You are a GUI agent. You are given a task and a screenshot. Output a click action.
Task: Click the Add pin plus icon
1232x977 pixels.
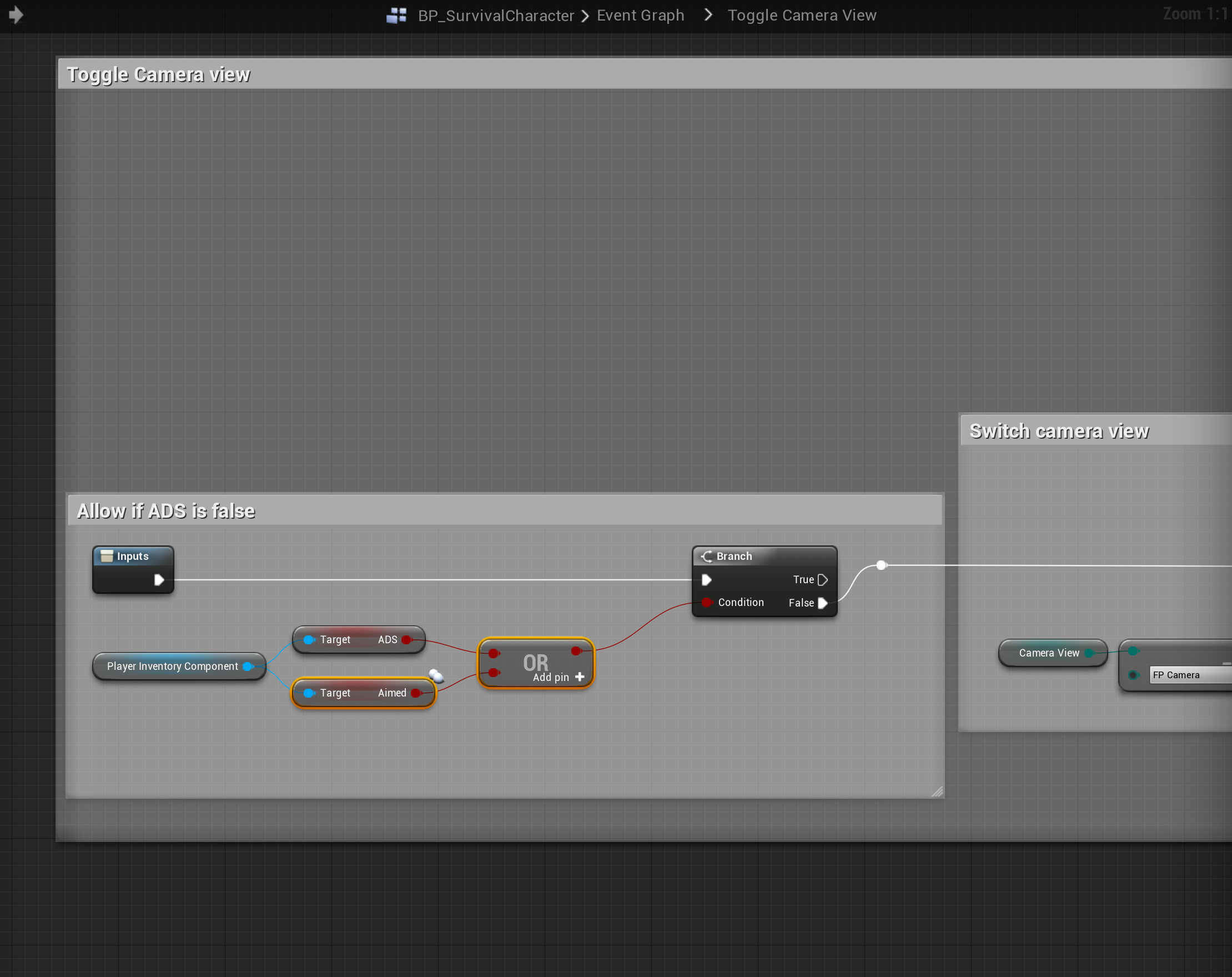[580, 677]
